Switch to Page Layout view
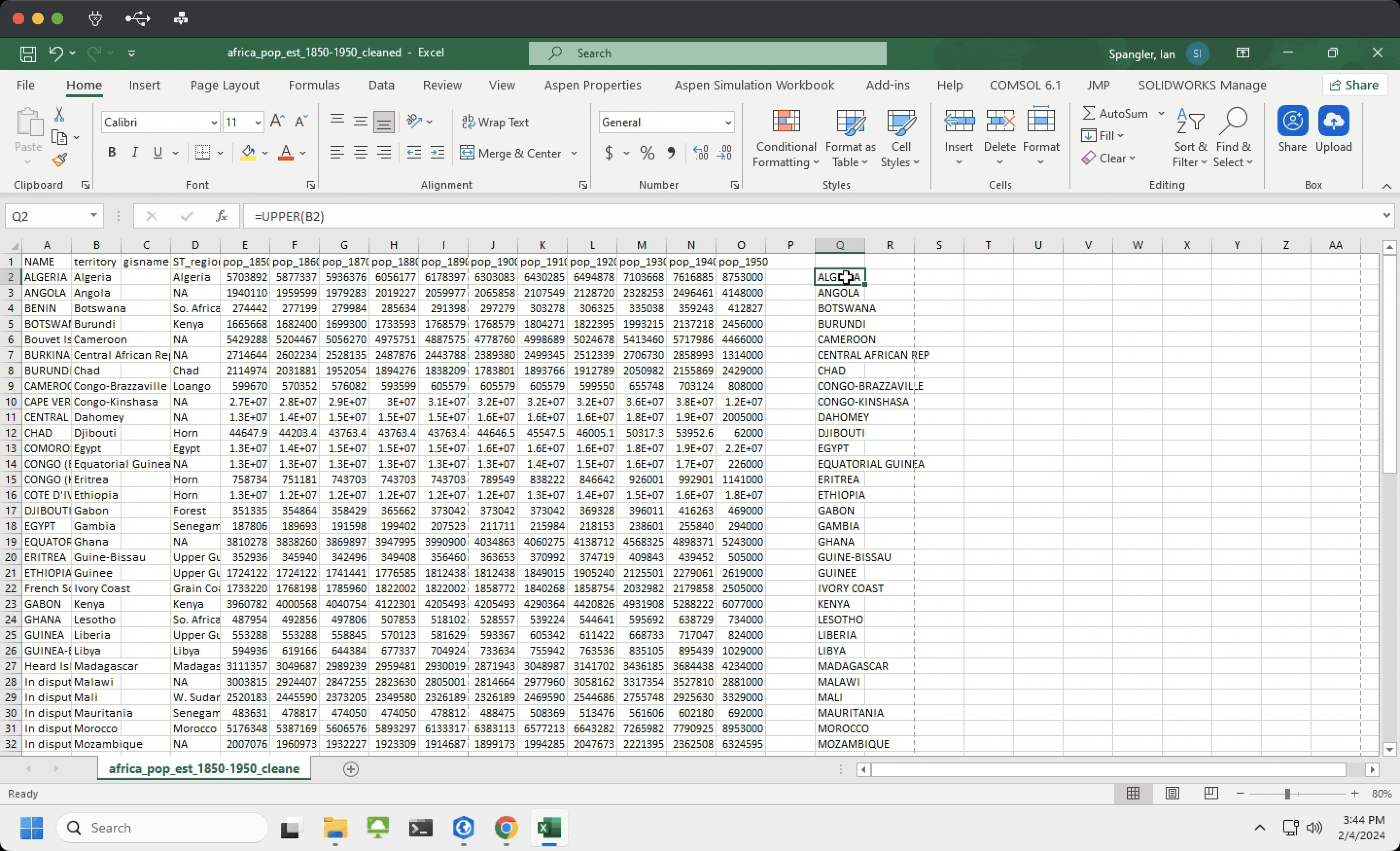This screenshot has height=851, width=1400. click(x=1172, y=794)
